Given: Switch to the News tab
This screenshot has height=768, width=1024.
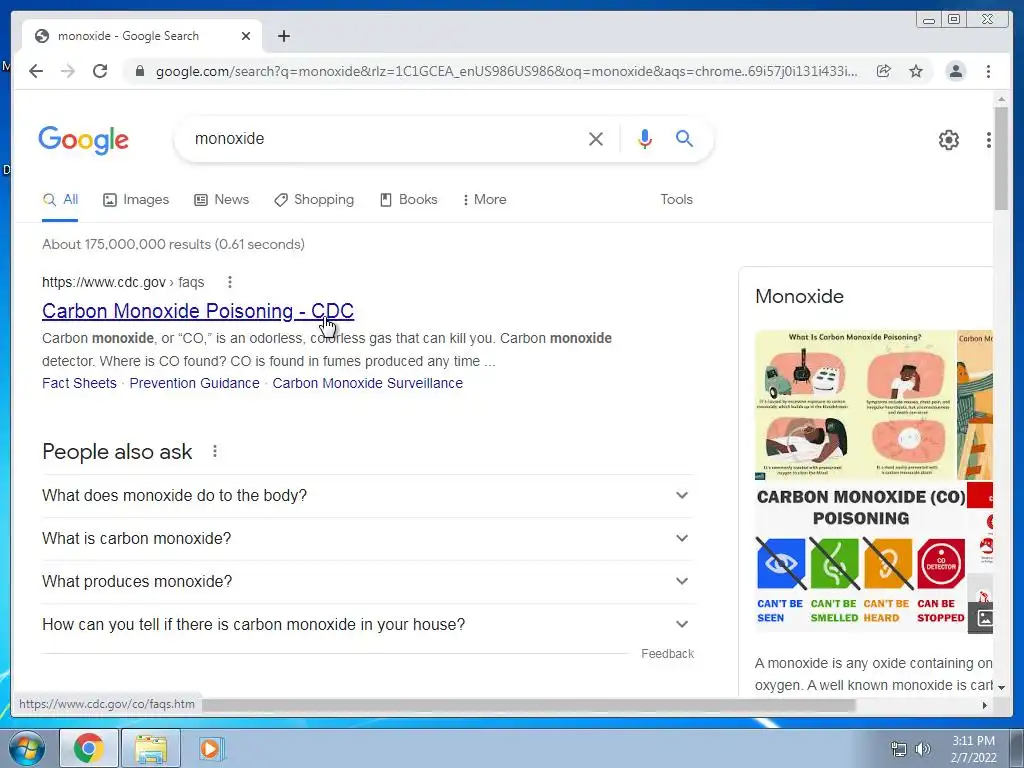Looking at the screenshot, I should tap(221, 200).
